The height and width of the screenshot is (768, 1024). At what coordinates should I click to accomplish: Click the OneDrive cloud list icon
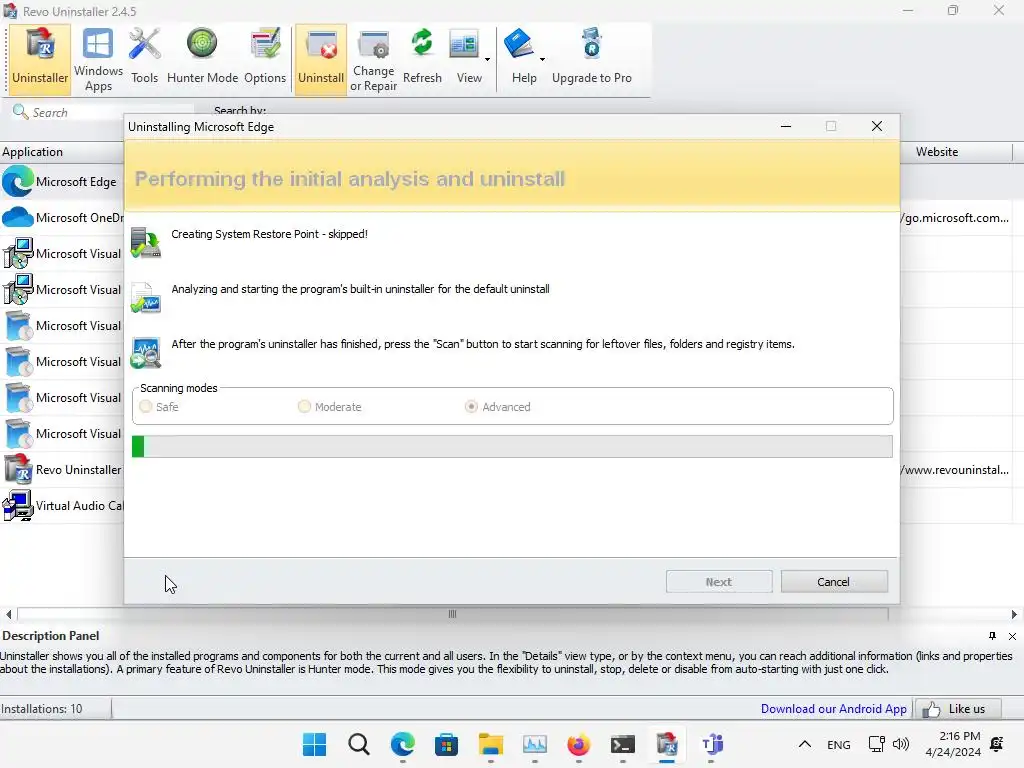pos(18,217)
